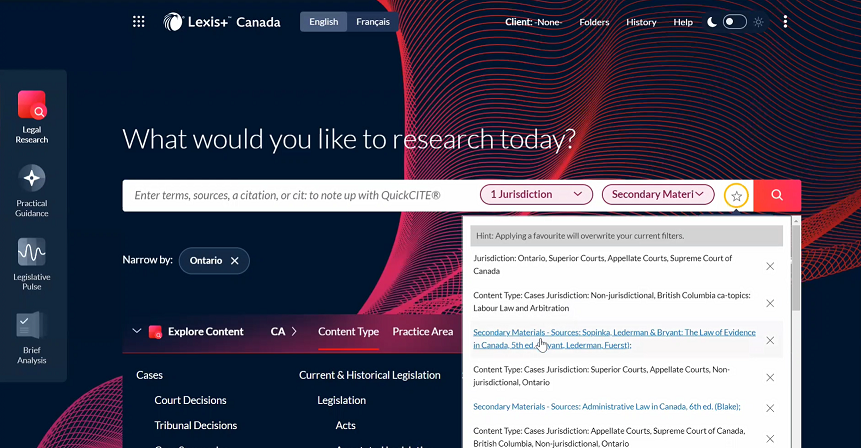Toggle the dark/light theme switch

pos(735,22)
